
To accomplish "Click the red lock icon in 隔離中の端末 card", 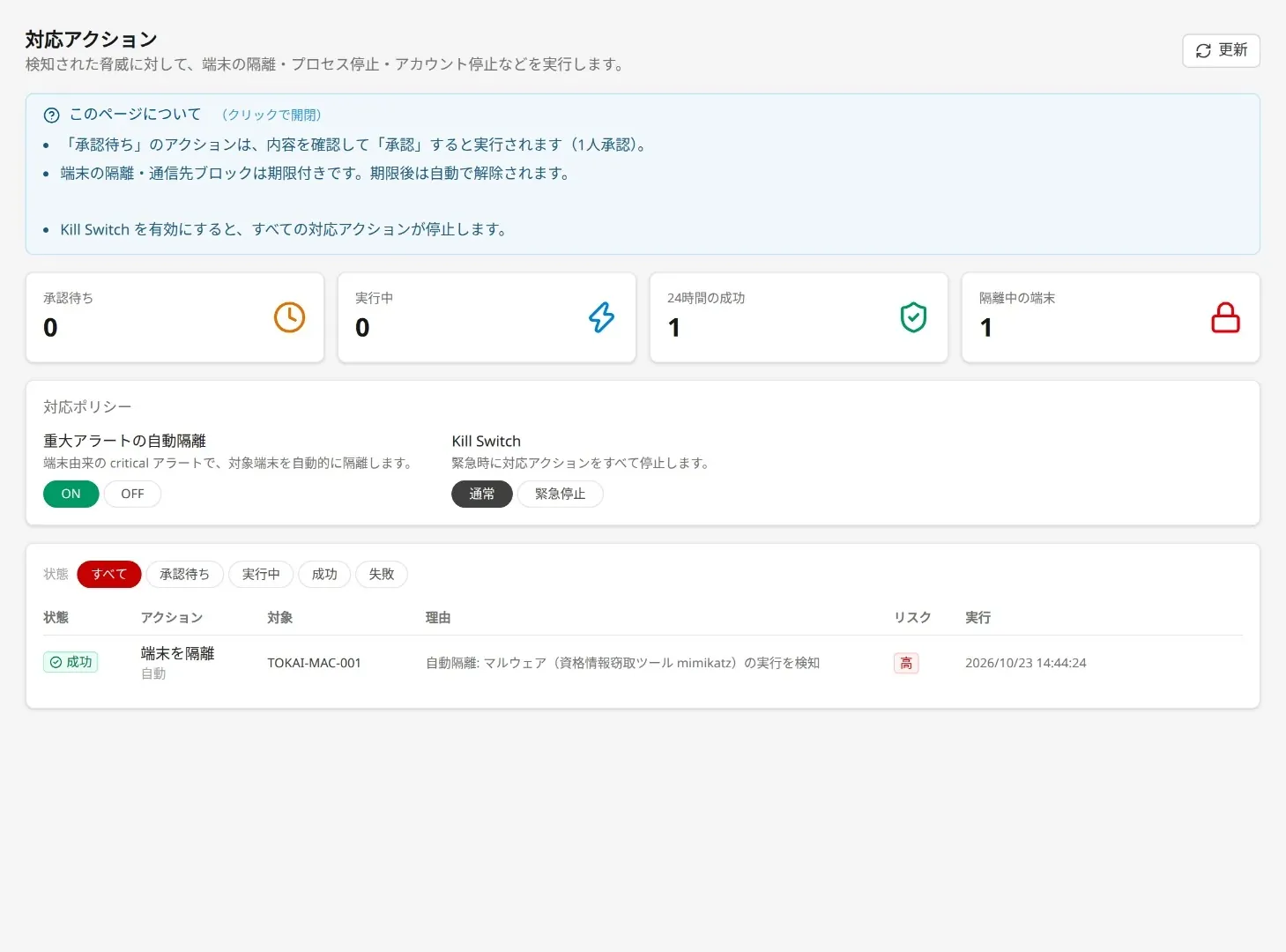I will [x=1225, y=317].
